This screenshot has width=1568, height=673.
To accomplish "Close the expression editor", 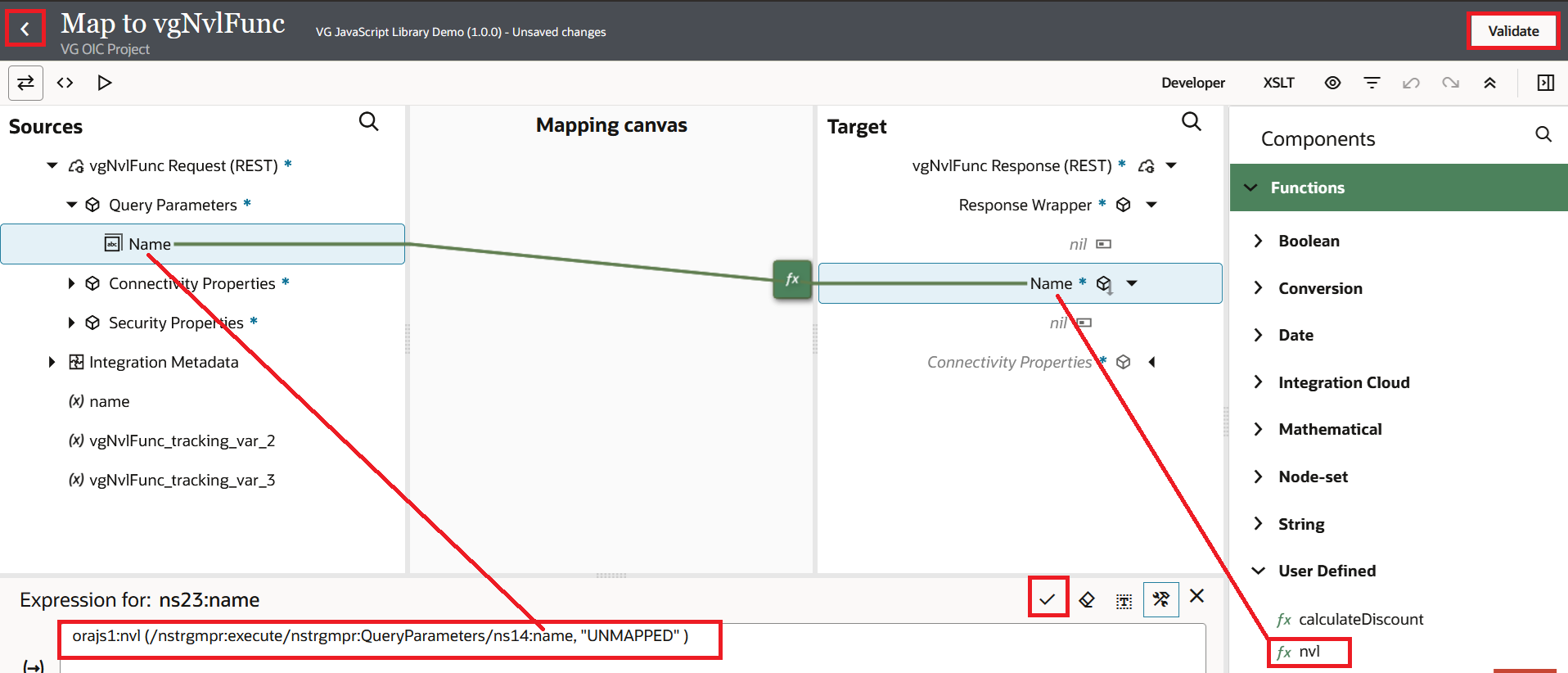I will (1196, 596).
